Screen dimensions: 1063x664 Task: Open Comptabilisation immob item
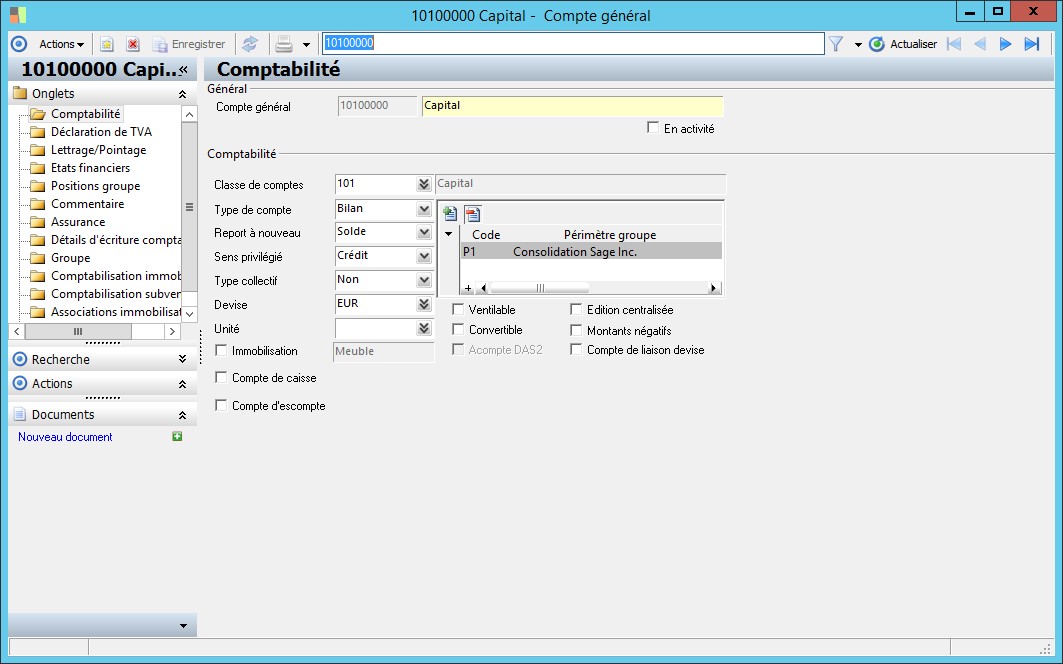pyautogui.click(x=116, y=275)
